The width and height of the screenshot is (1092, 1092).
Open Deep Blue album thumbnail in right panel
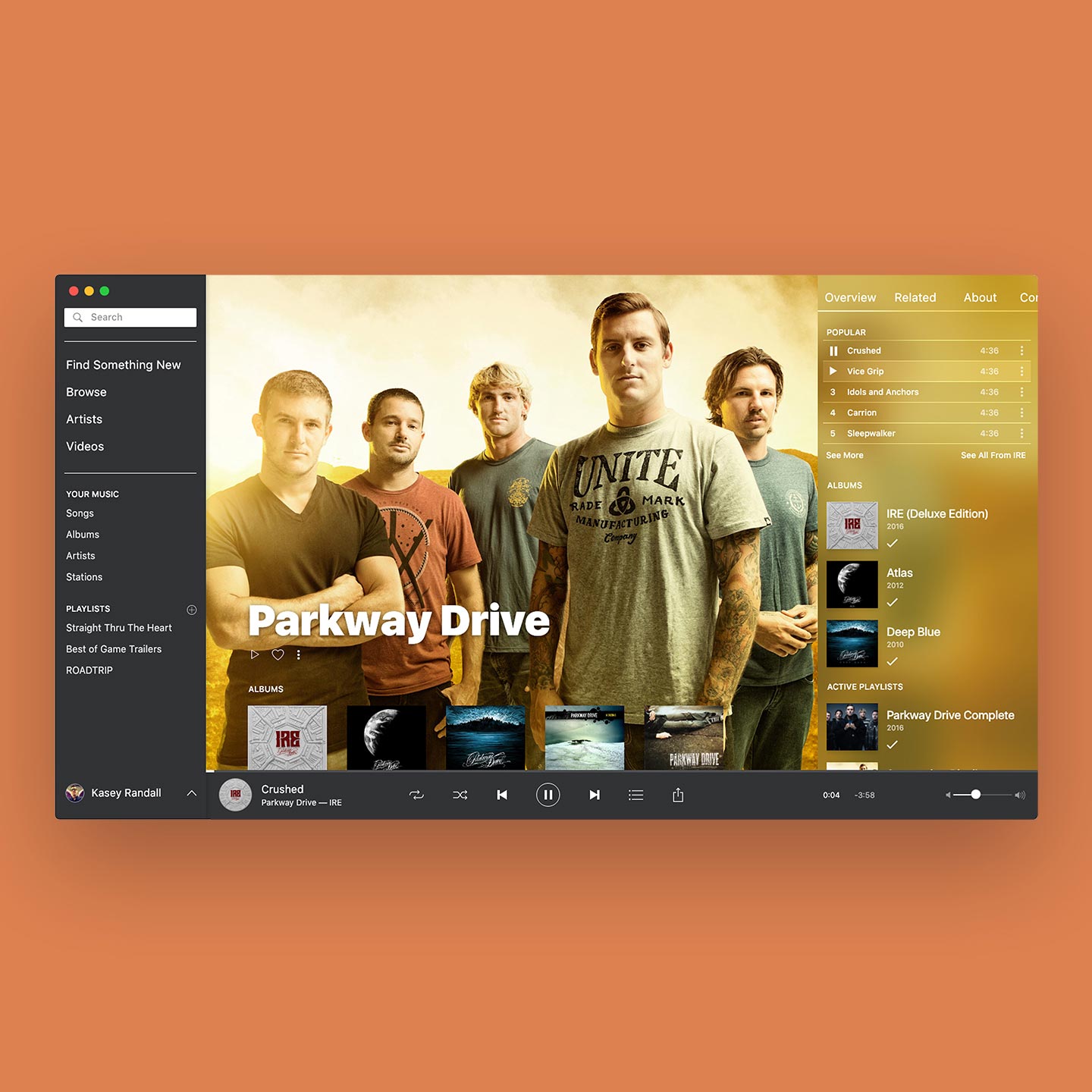[x=852, y=644]
